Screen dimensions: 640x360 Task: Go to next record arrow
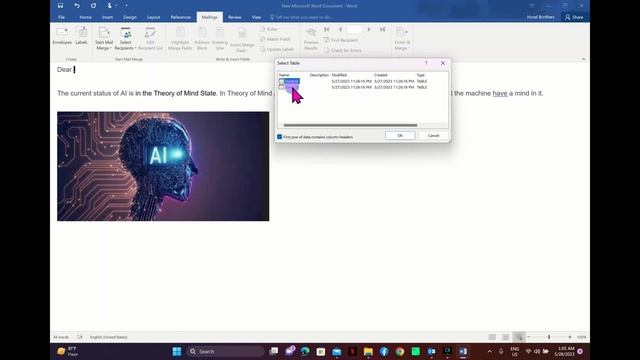pos(369,29)
